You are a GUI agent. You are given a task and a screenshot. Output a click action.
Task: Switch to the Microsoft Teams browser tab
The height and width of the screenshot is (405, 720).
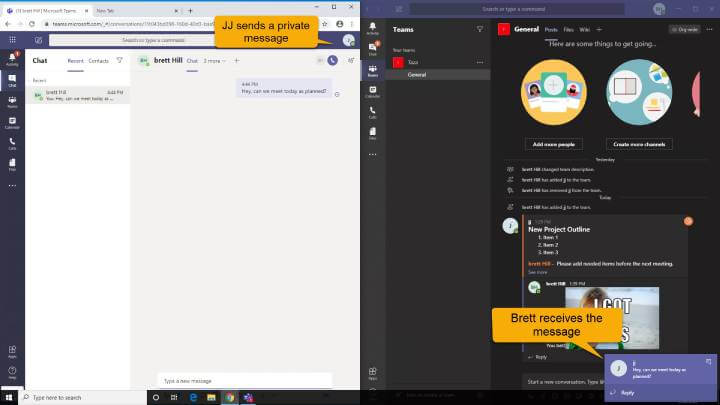(46, 10)
